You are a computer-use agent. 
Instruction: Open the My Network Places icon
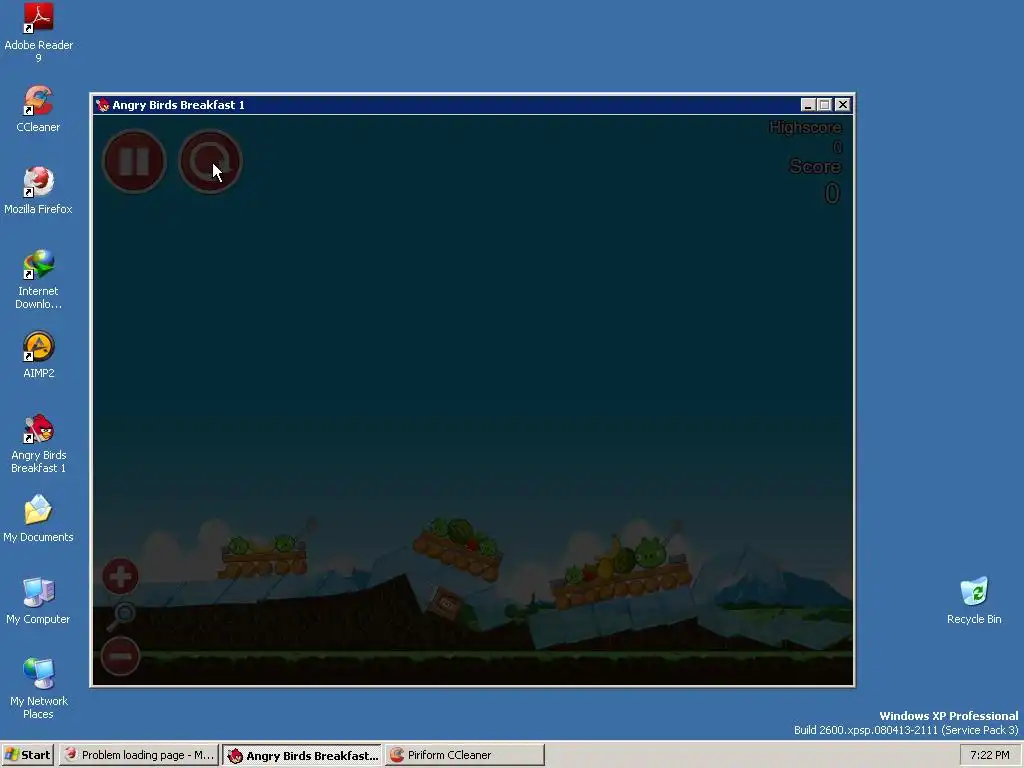pos(39,690)
